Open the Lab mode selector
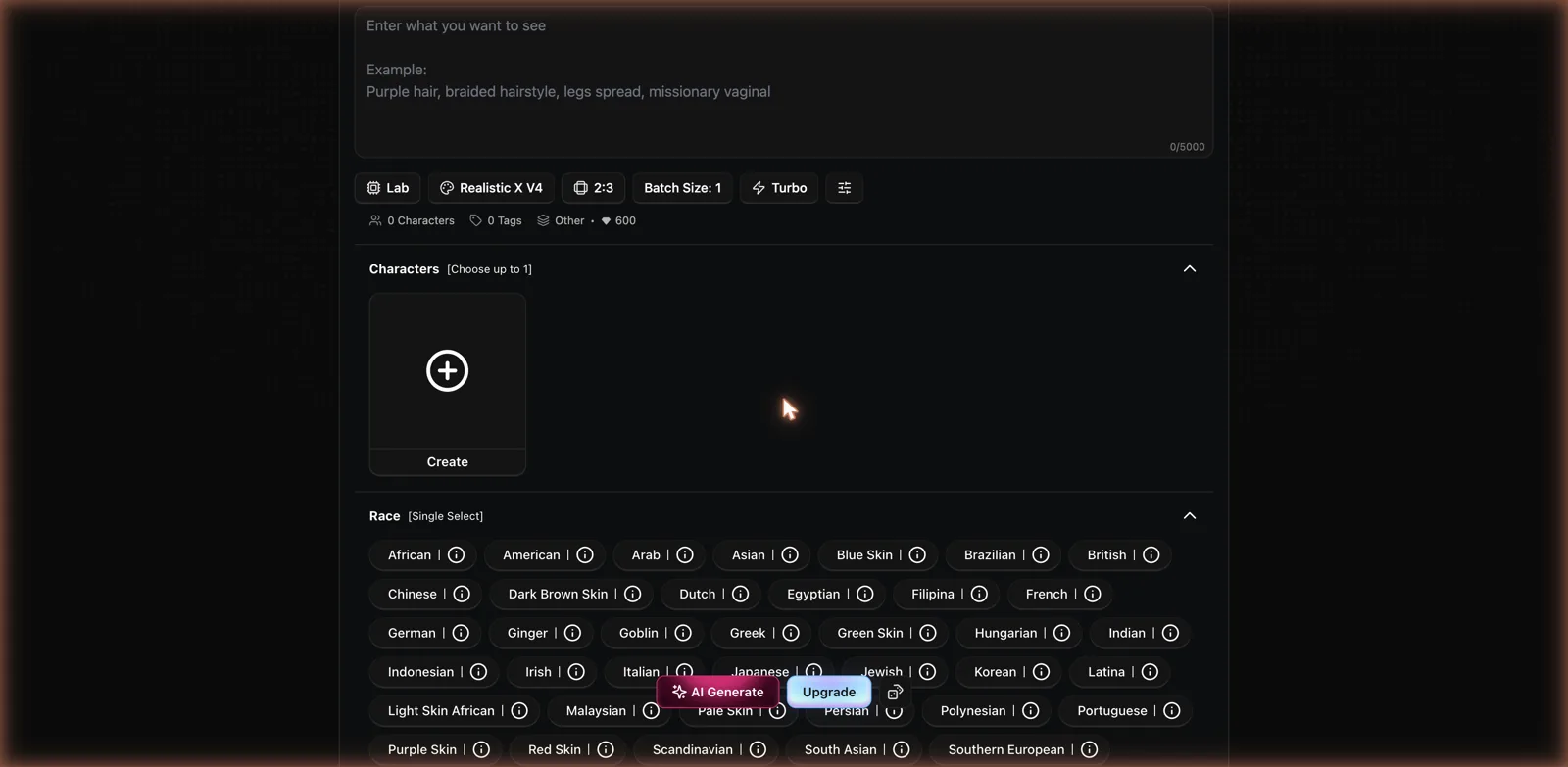 tap(388, 188)
